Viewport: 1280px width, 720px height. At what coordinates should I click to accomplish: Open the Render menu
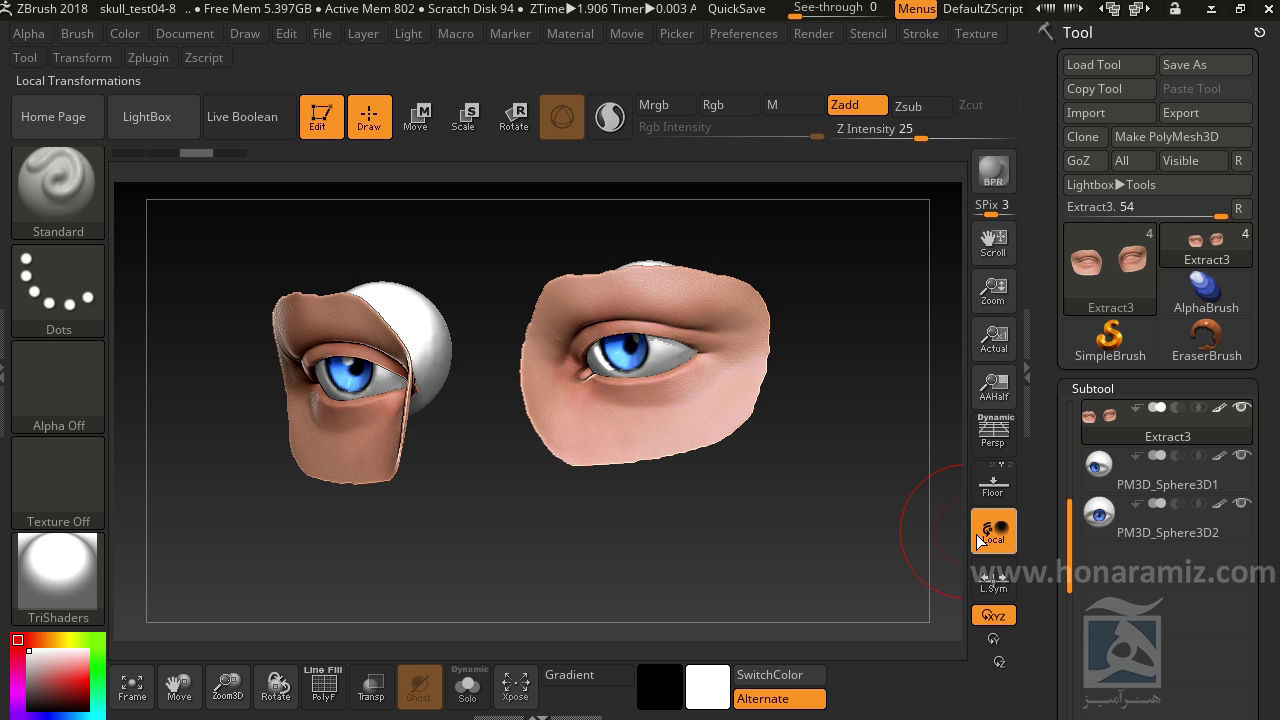coord(813,33)
